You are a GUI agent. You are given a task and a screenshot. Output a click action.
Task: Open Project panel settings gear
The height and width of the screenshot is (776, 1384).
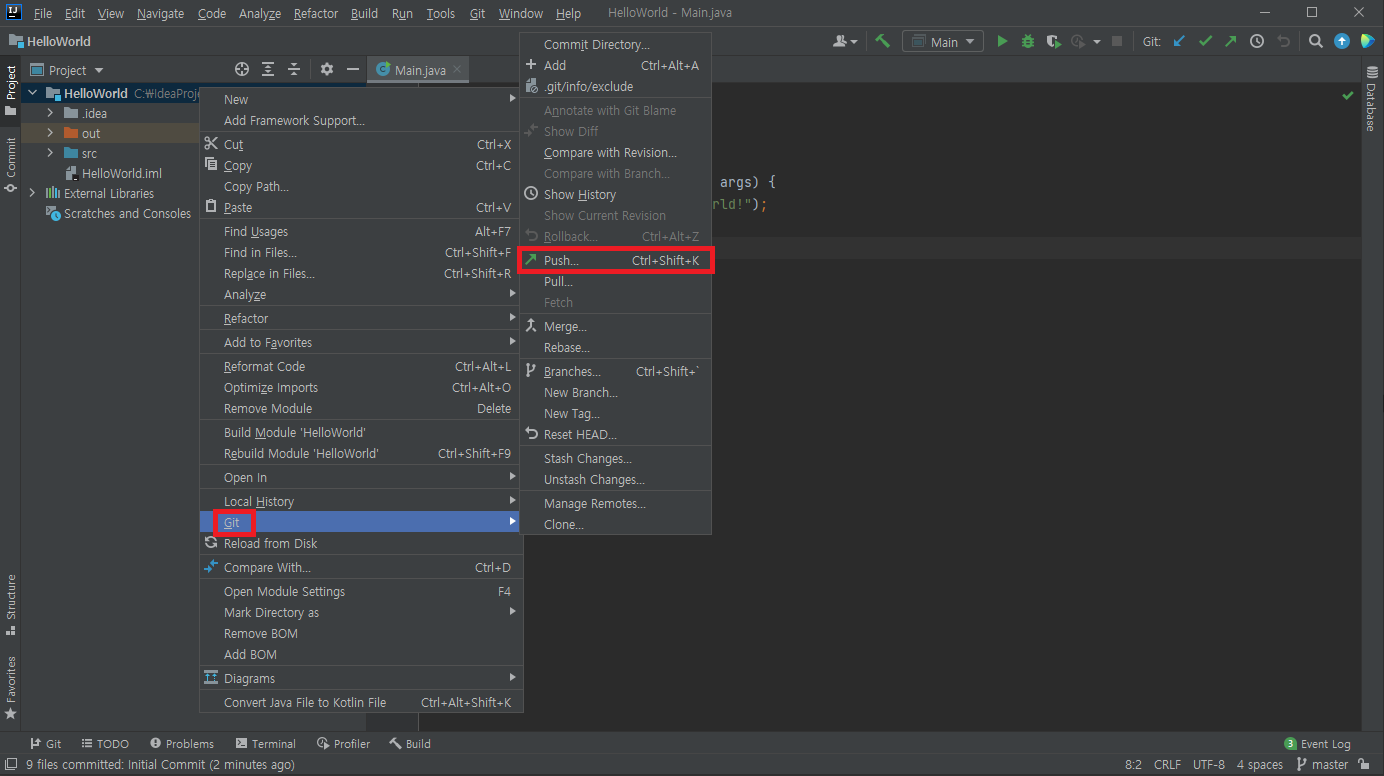tap(327, 69)
